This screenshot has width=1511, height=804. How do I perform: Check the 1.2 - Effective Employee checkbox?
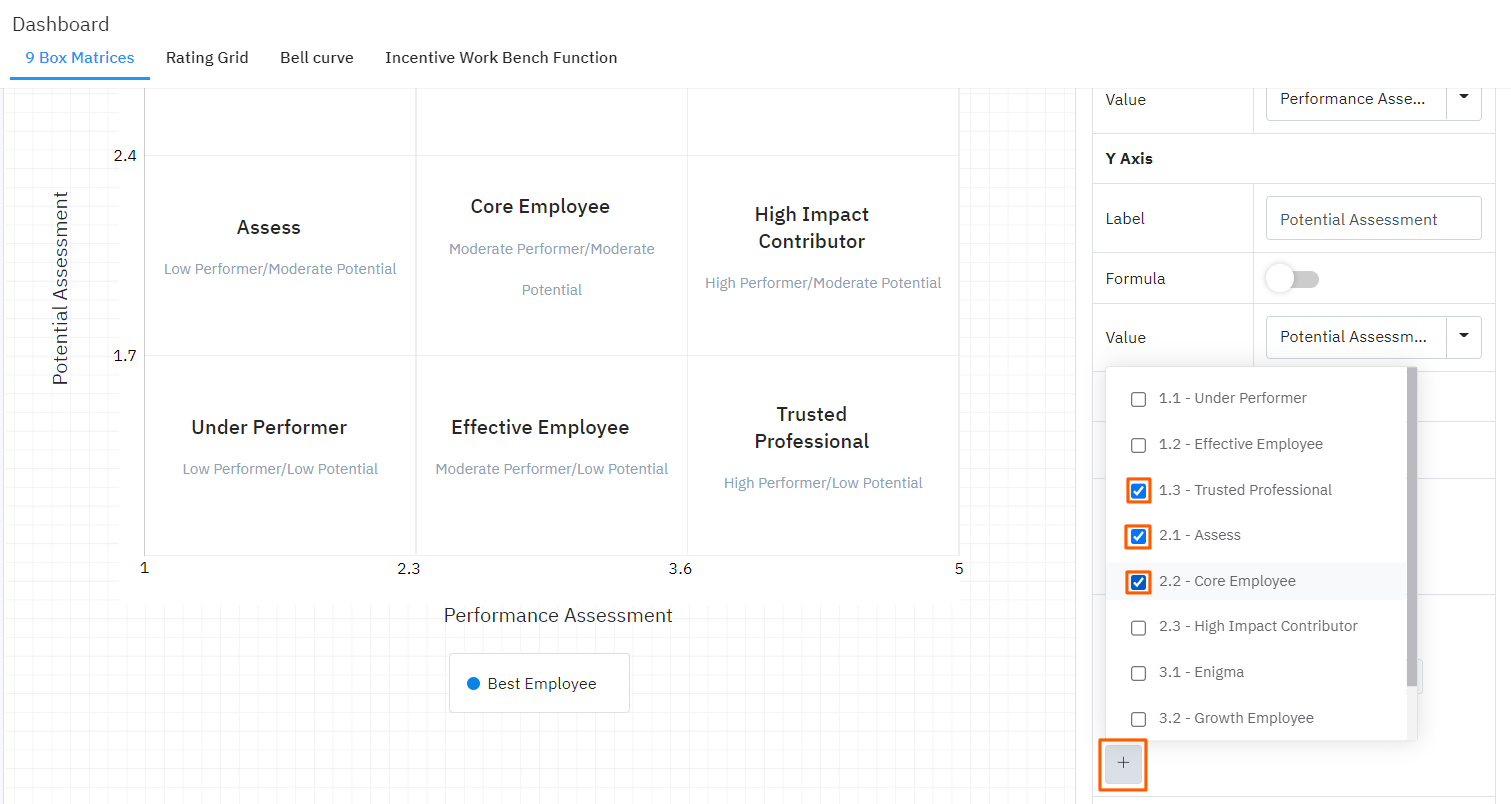(x=1138, y=445)
